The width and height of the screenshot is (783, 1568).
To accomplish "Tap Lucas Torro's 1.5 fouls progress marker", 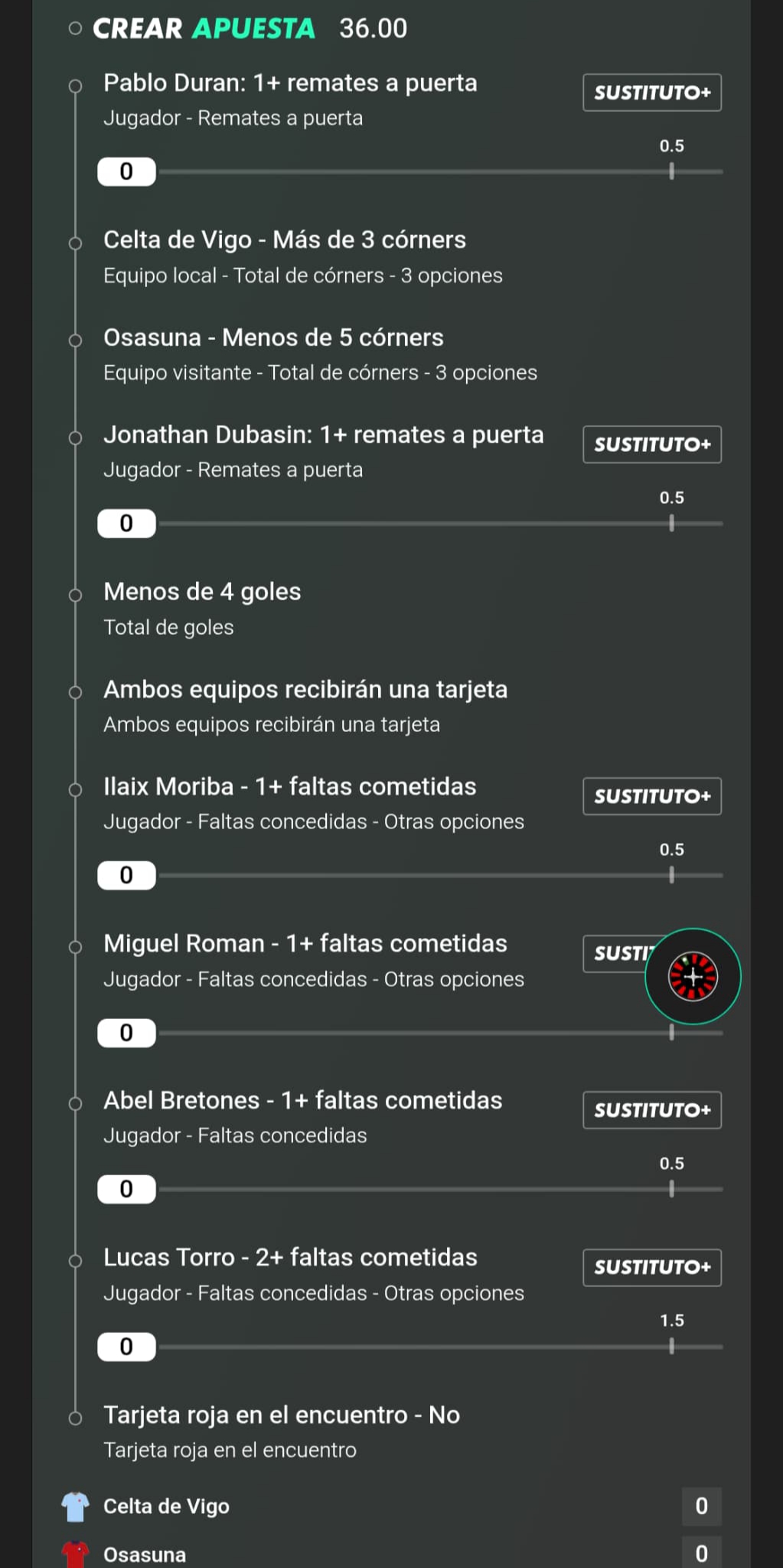I will click(x=671, y=1345).
